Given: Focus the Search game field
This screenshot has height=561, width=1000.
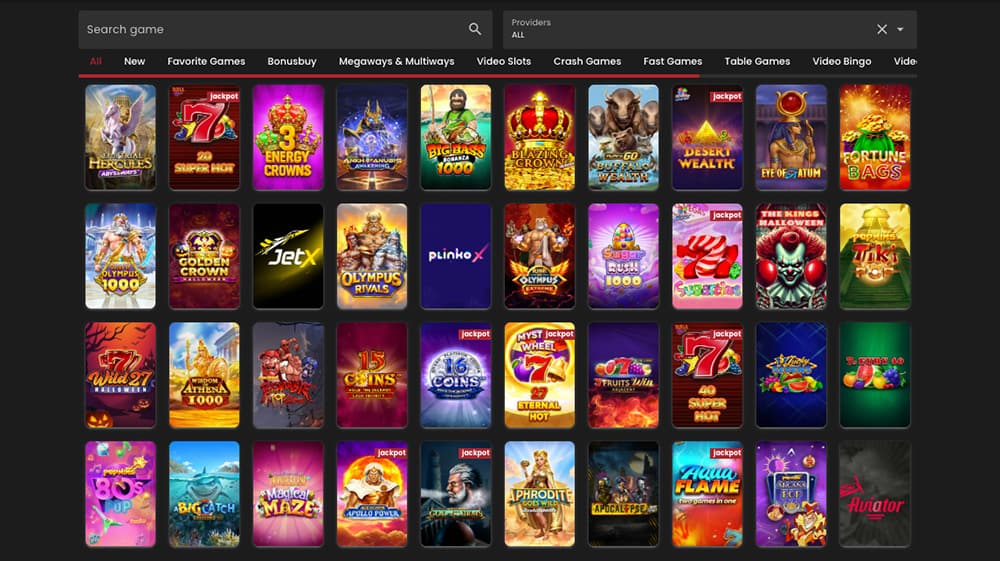Looking at the screenshot, I should (285, 29).
